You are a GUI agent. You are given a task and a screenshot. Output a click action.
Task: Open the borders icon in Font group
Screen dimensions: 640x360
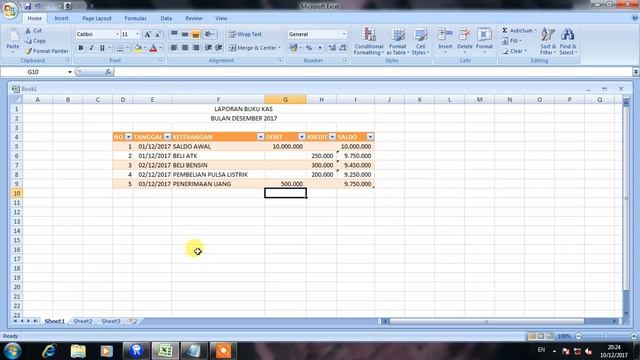120,48
